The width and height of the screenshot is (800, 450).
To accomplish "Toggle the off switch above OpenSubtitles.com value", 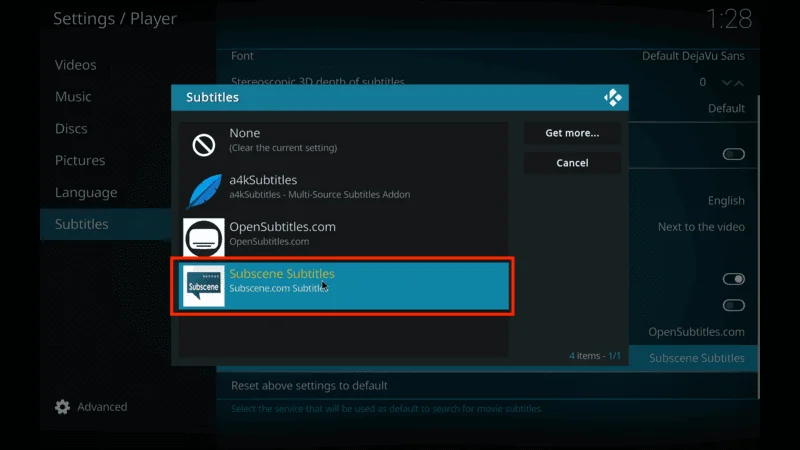I will (x=734, y=305).
